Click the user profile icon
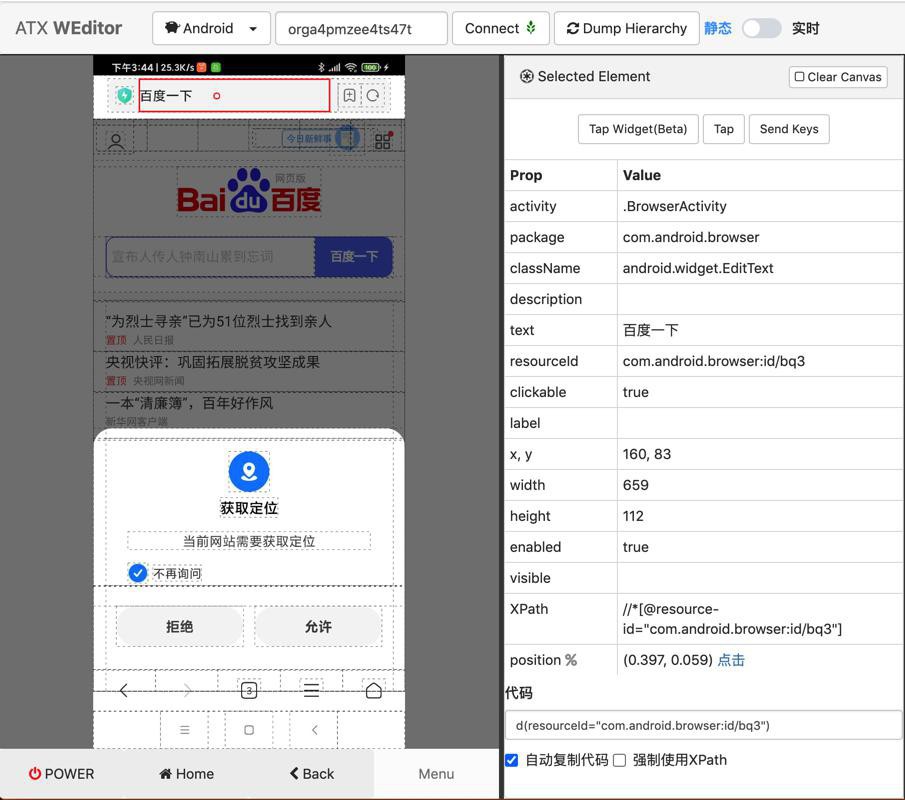The width and height of the screenshot is (905, 800). tap(116, 141)
